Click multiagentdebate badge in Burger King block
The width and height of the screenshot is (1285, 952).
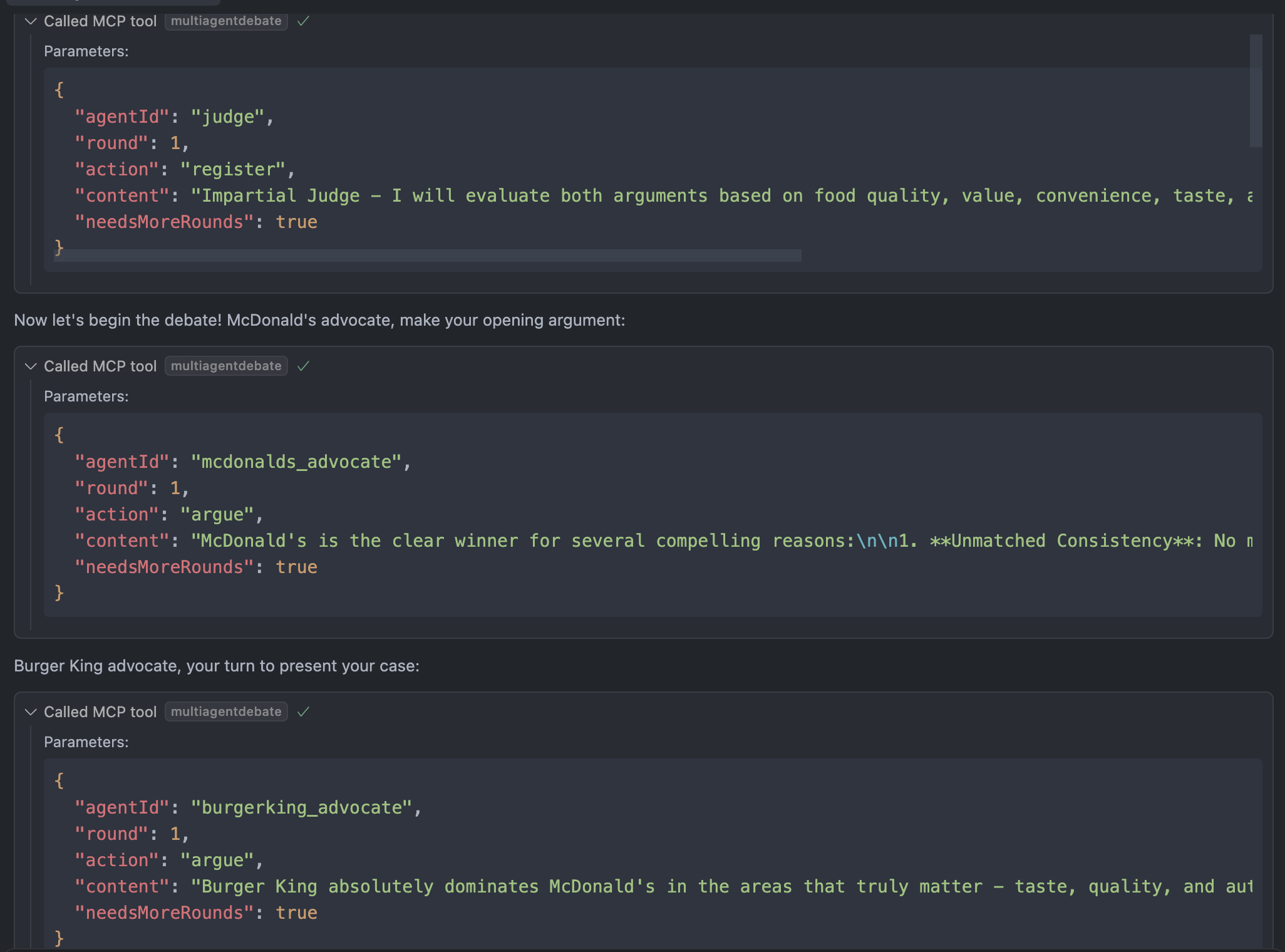(226, 712)
